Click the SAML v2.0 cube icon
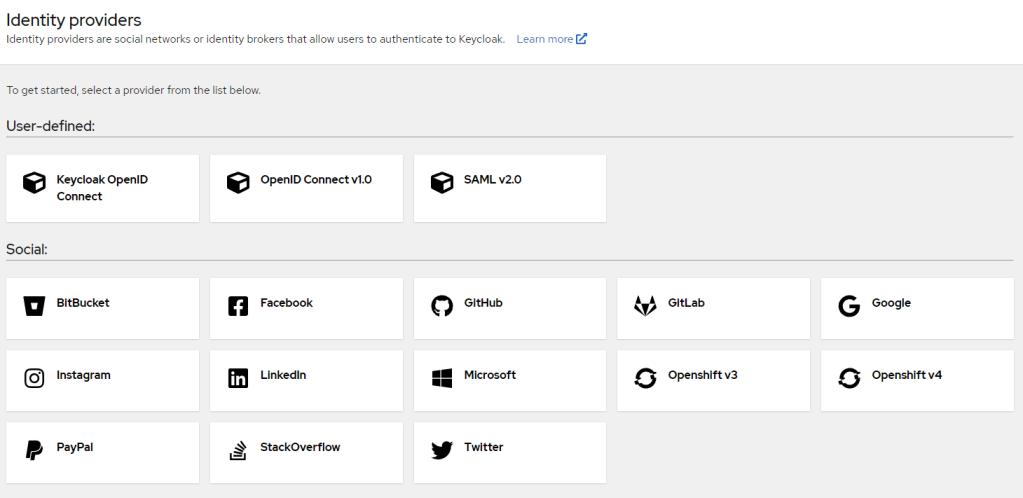Screen dimensions: 1023x498 coord(442,183)
